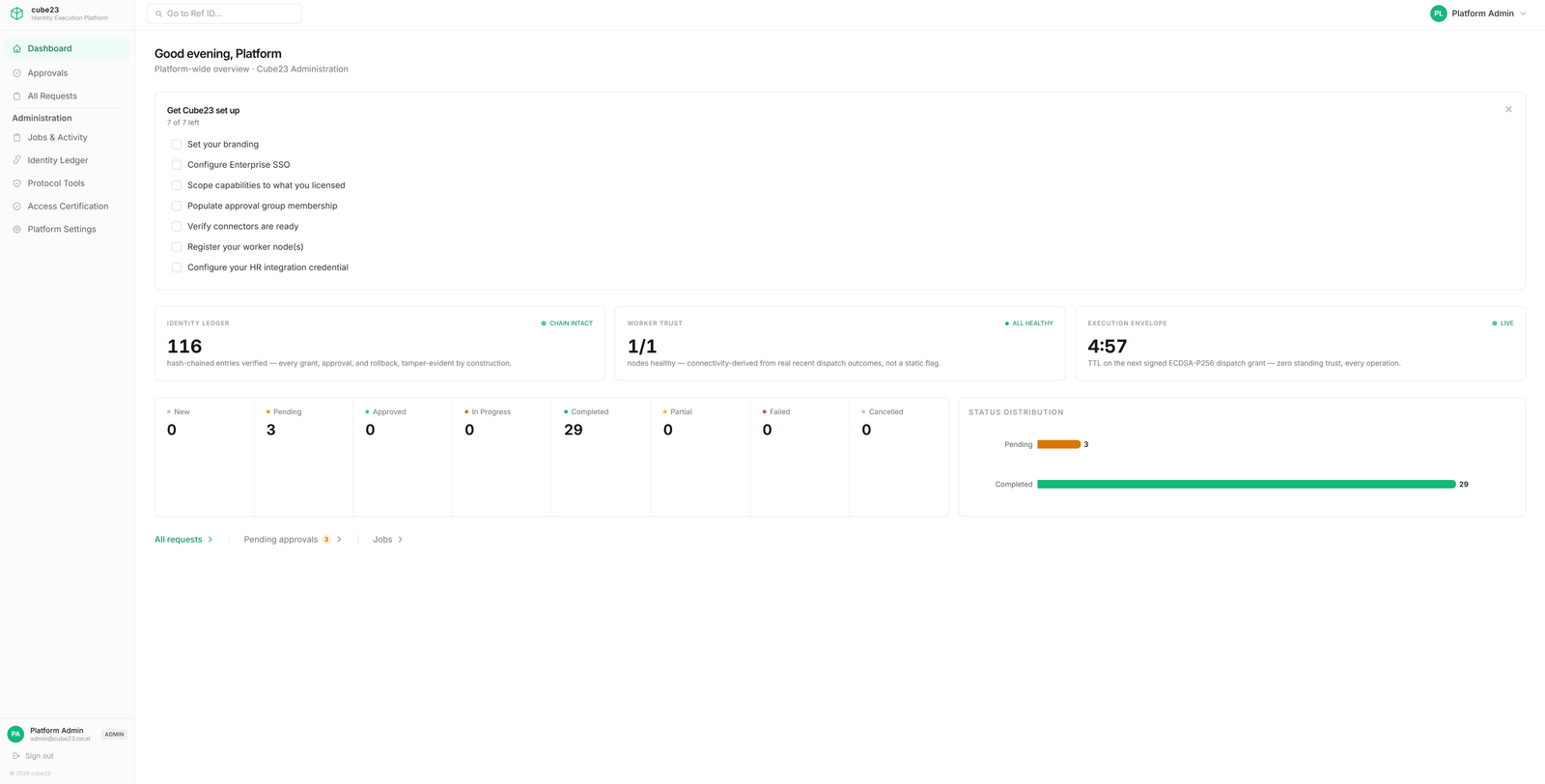Screen dimensions: 1545x784
Task: Click the All Requests clipboard icon
Action: click(x=16, y=97)
